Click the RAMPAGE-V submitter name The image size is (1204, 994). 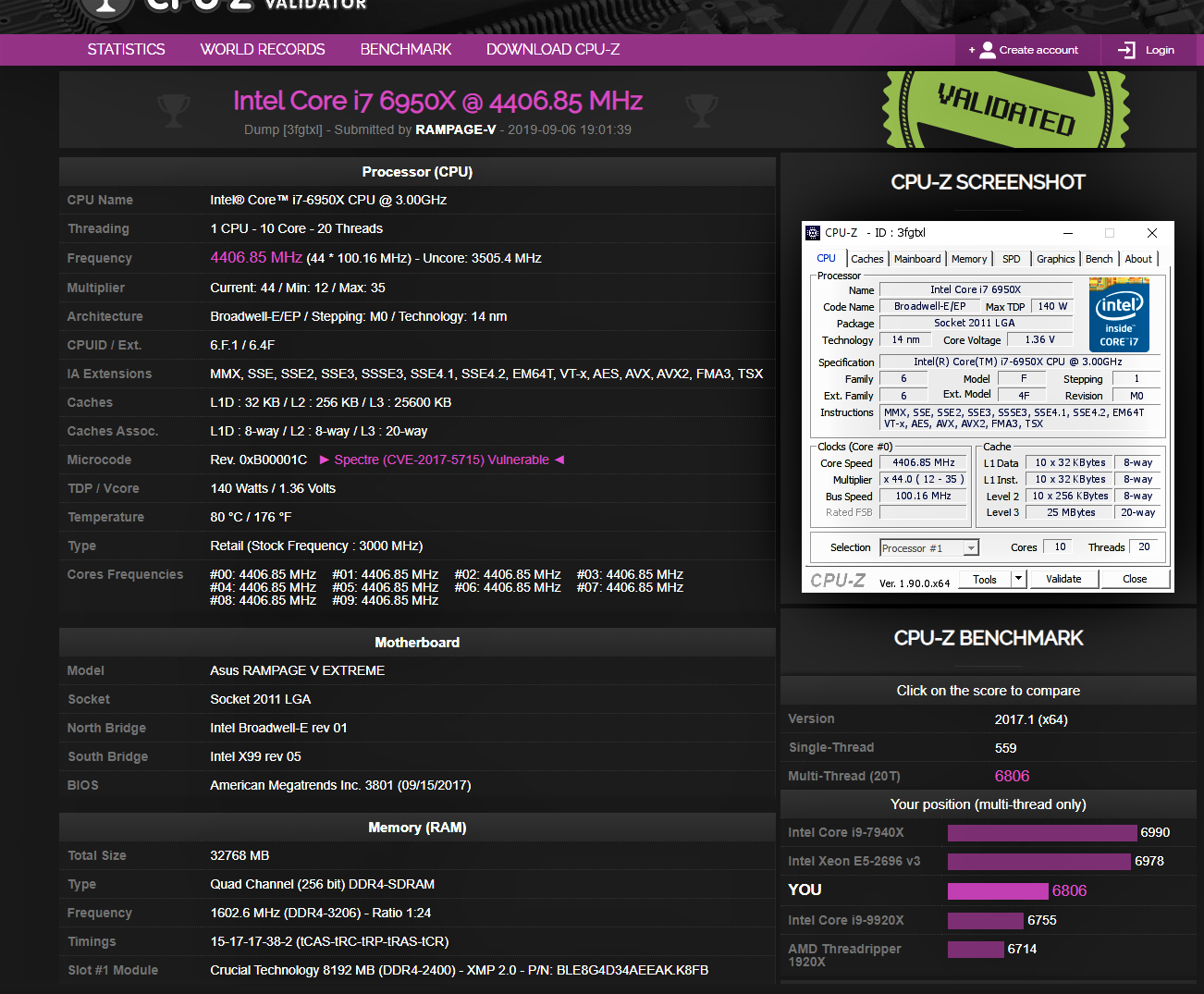click(456, 129)
